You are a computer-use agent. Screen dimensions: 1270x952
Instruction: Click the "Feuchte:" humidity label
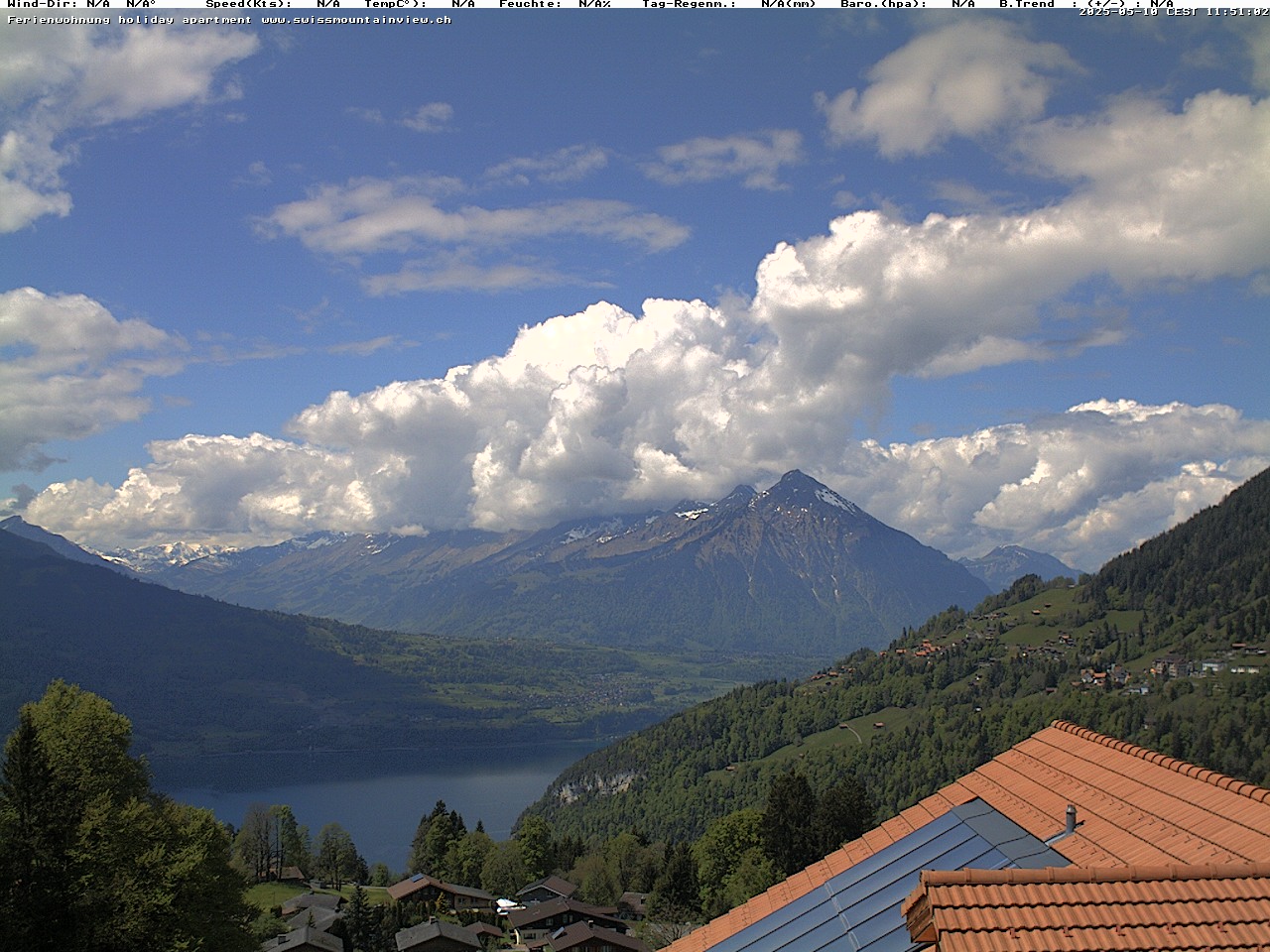pyautogui.click(x=530, y=4)
